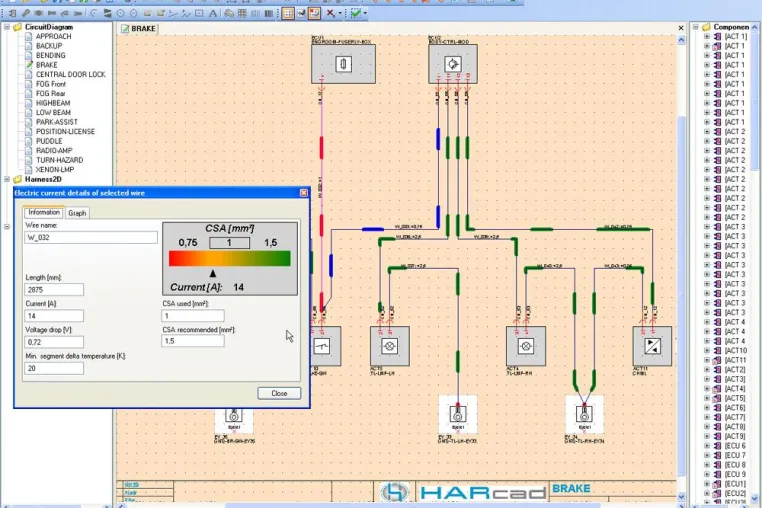Expand the [ECU 9 component node
This screenshot has height=508, width=762.
click(x=707, y=474)
